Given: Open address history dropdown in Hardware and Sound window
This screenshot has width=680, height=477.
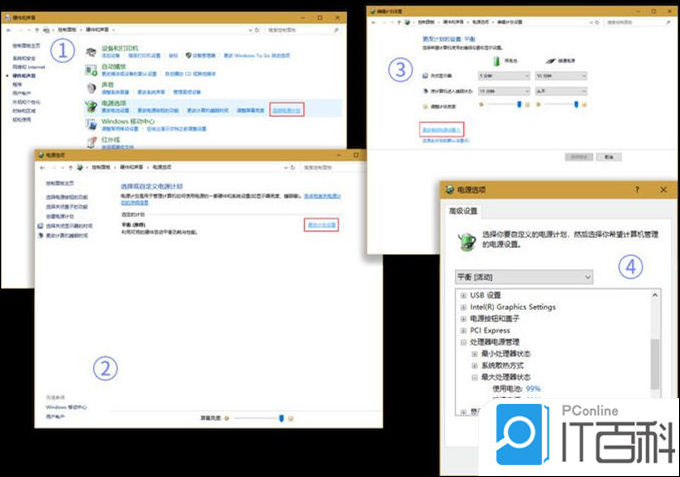Looking at the screenshot, I should [x=250, y=30].
